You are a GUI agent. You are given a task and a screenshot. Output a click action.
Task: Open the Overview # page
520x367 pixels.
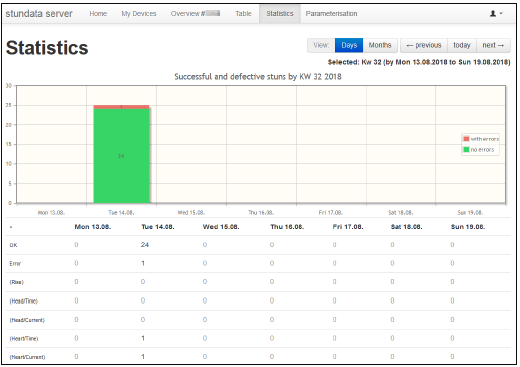[x=195, y=14]
